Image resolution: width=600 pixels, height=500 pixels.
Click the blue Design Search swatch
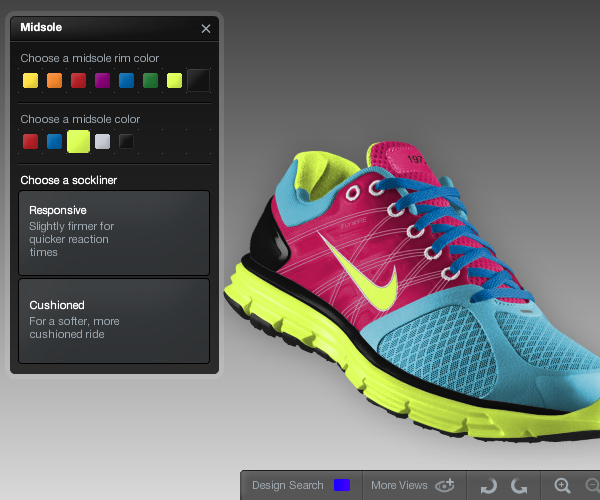[x=342, y=485]
